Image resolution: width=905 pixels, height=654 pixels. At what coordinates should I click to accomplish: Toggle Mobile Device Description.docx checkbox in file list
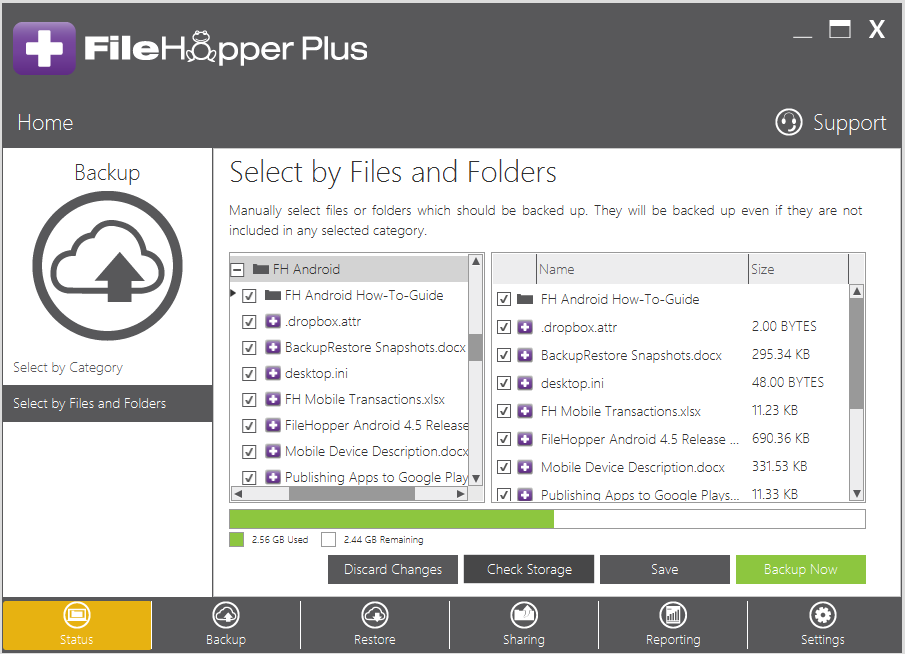504,466
